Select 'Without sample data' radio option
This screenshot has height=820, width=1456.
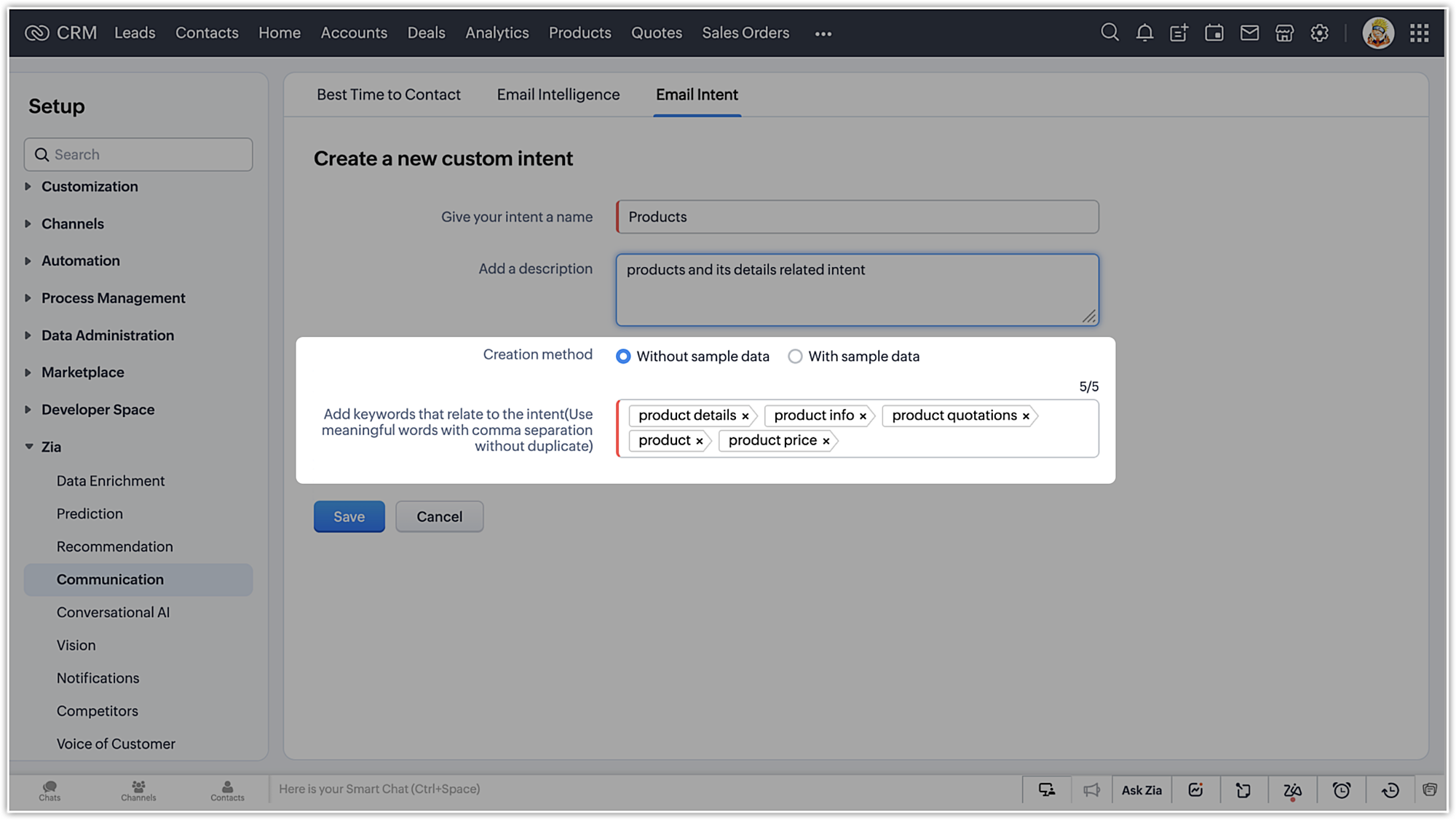coord(623,357)
